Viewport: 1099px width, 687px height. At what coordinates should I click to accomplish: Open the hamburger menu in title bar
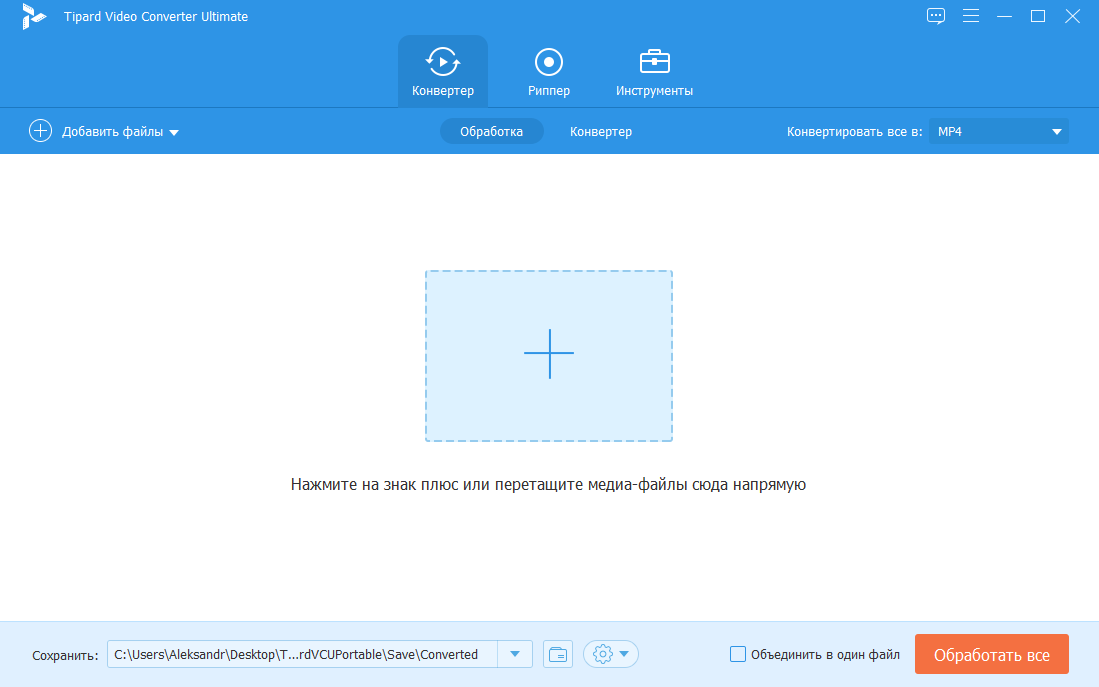(x=970, y=16)
